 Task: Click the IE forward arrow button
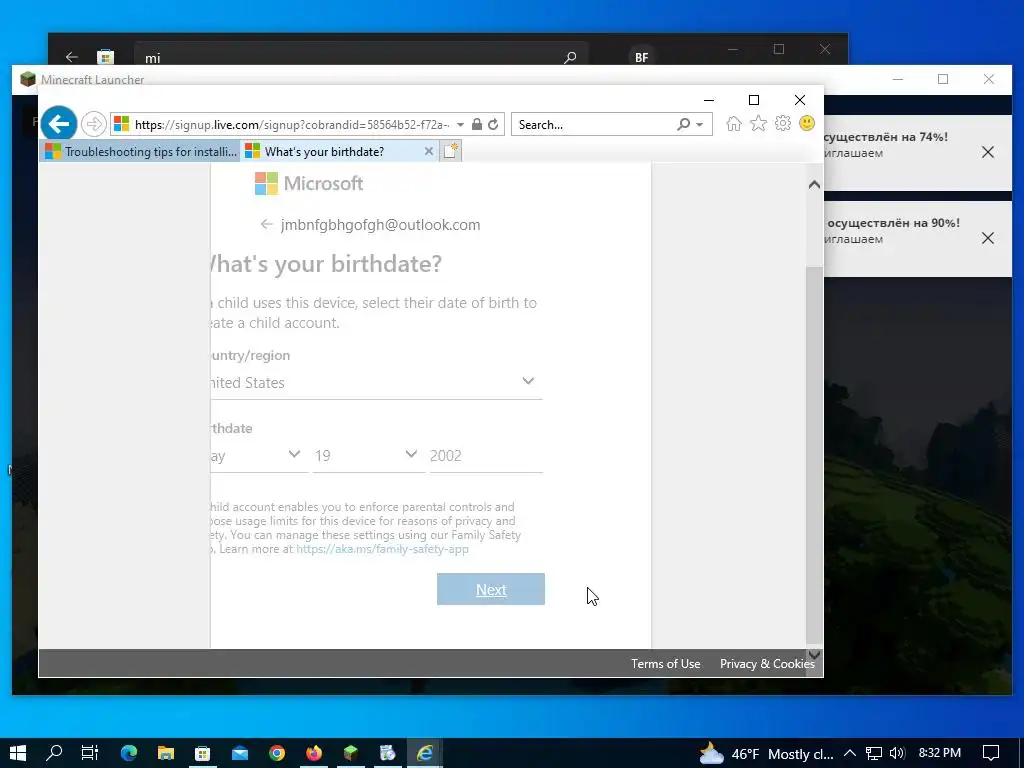click(94, 124)
